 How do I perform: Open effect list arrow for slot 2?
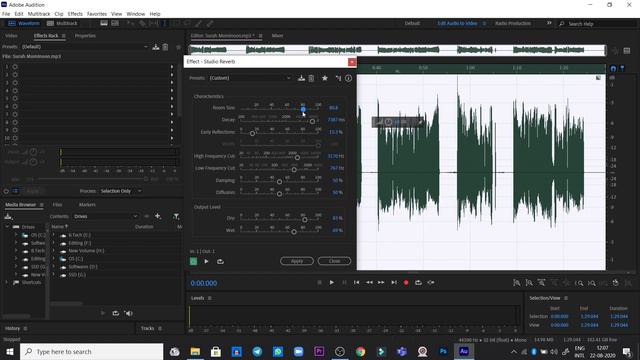point(172,75)
